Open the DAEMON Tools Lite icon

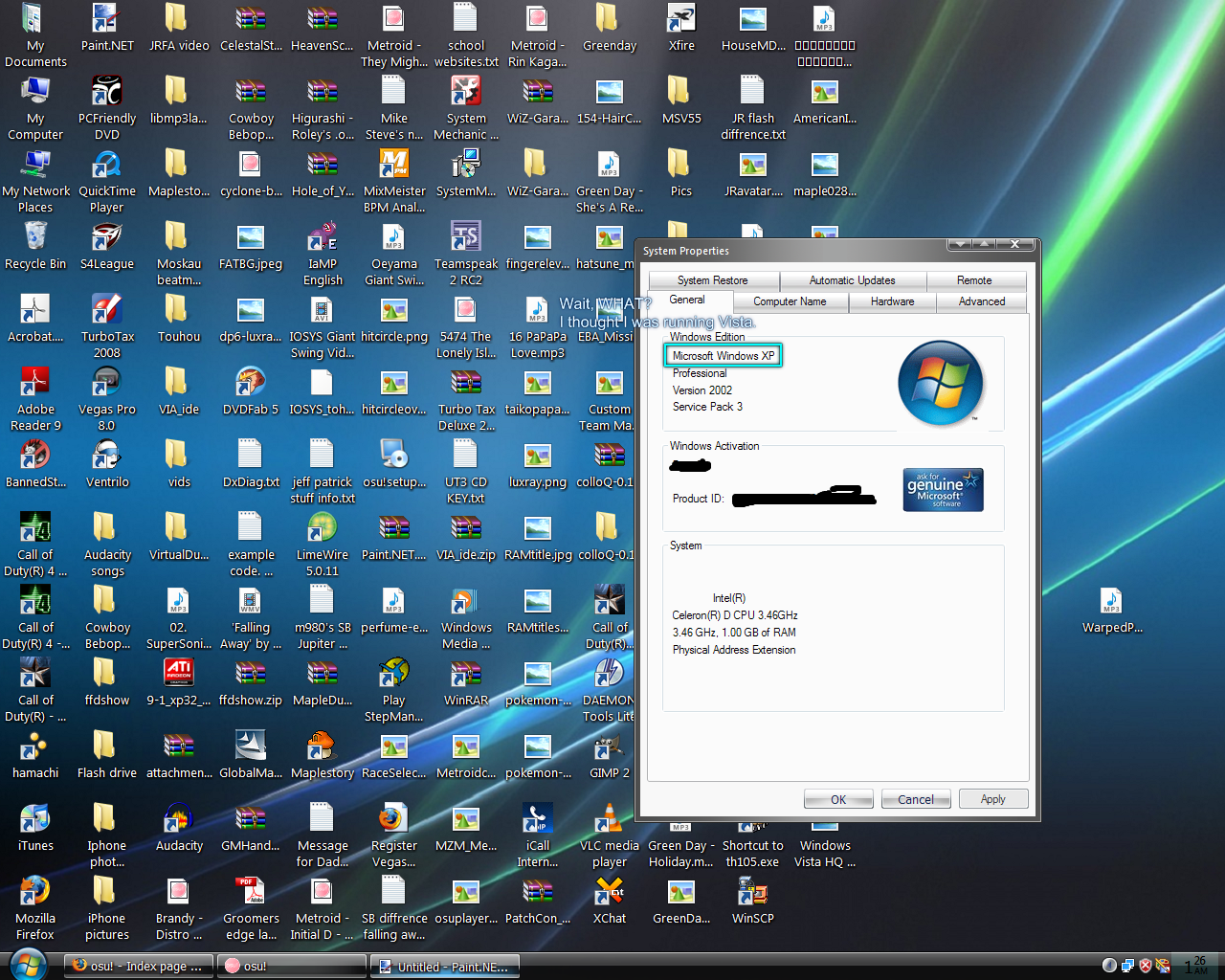[x=609, y=690]
